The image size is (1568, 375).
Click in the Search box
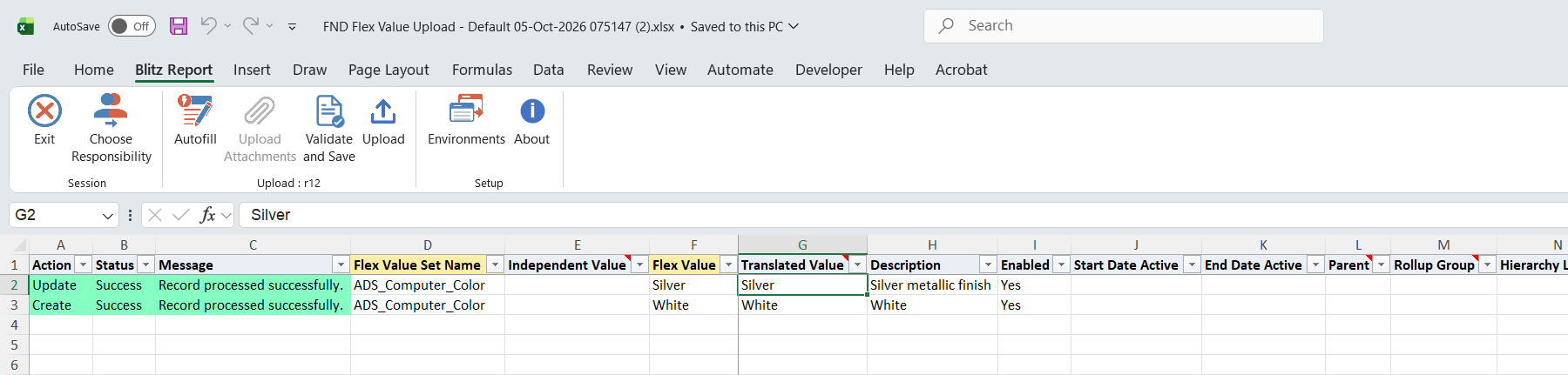coord(1124,26)
